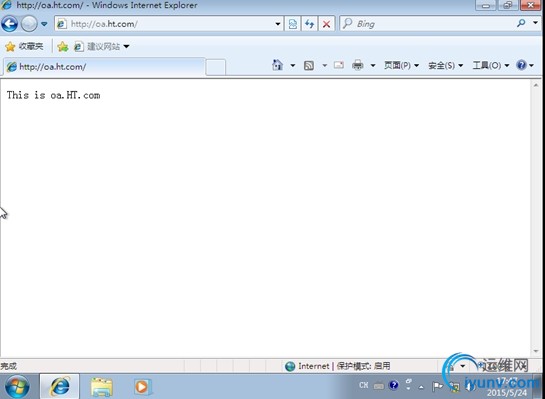This screenshot has height=399, width=545.
Task: Click the Action Center flag tray icon
Action: pyautogui.click(x=437, y=386)
